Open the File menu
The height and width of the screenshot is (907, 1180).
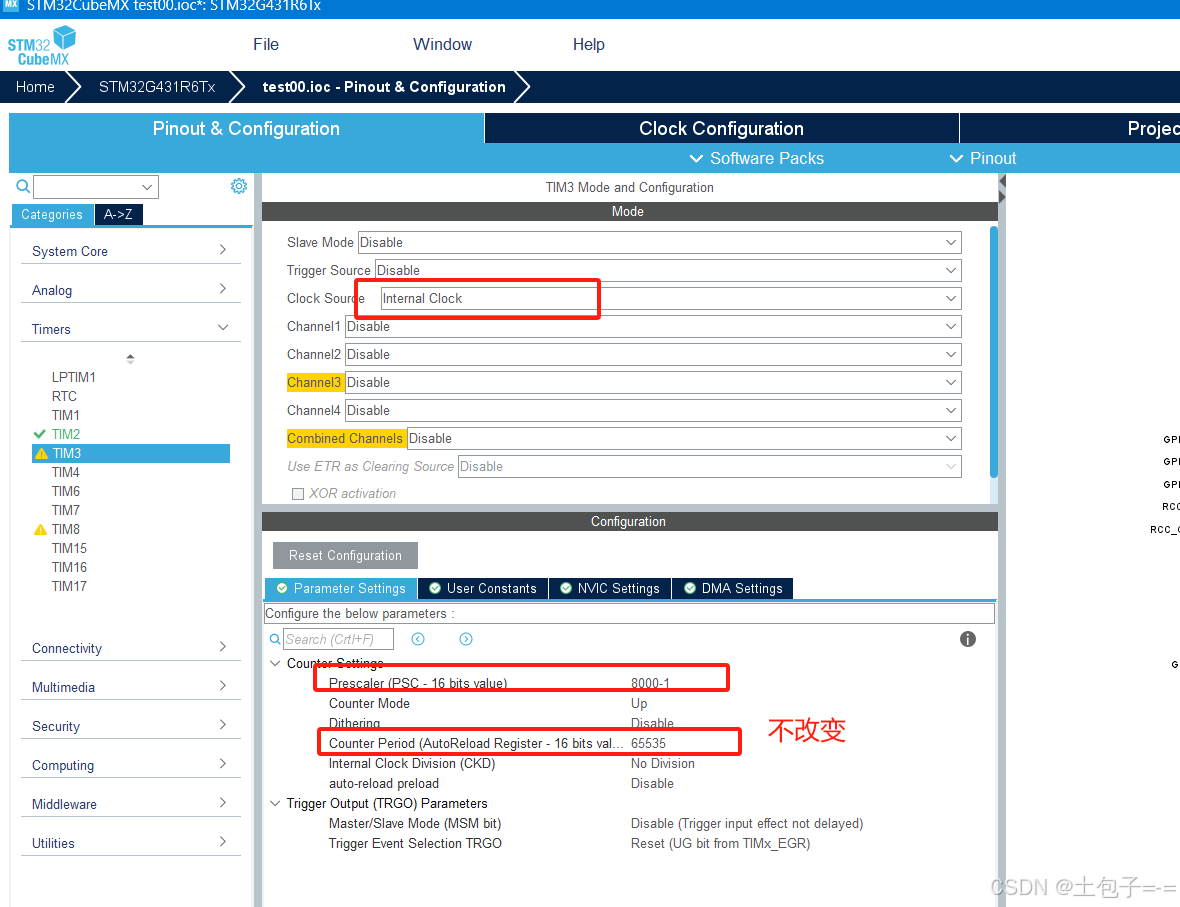266,44
